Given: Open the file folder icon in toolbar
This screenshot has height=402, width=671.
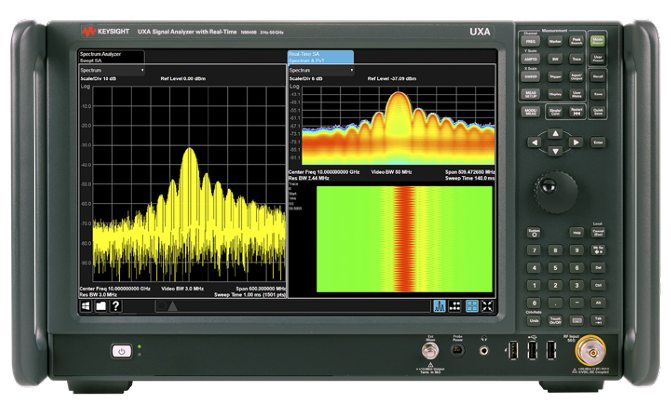Looking at the screenshot, I should pyautogui.click(x=101, y=306).
